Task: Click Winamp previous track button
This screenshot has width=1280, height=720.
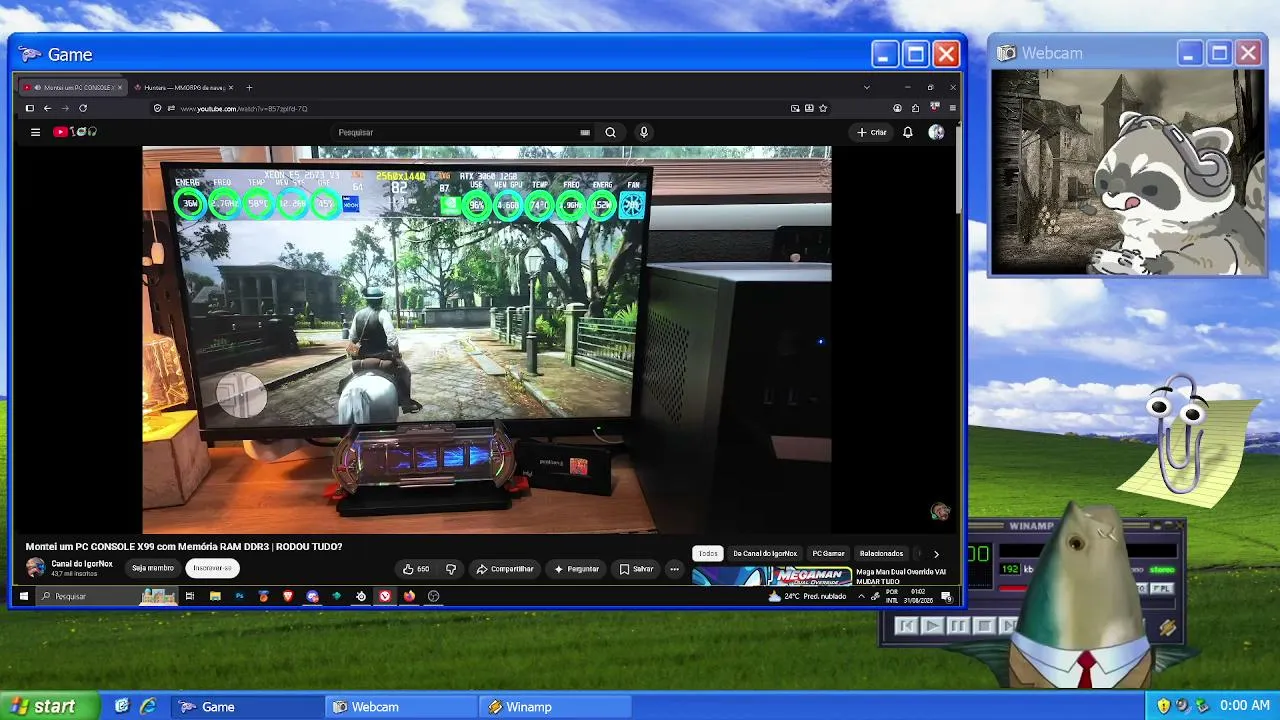Action: (906, 626)
